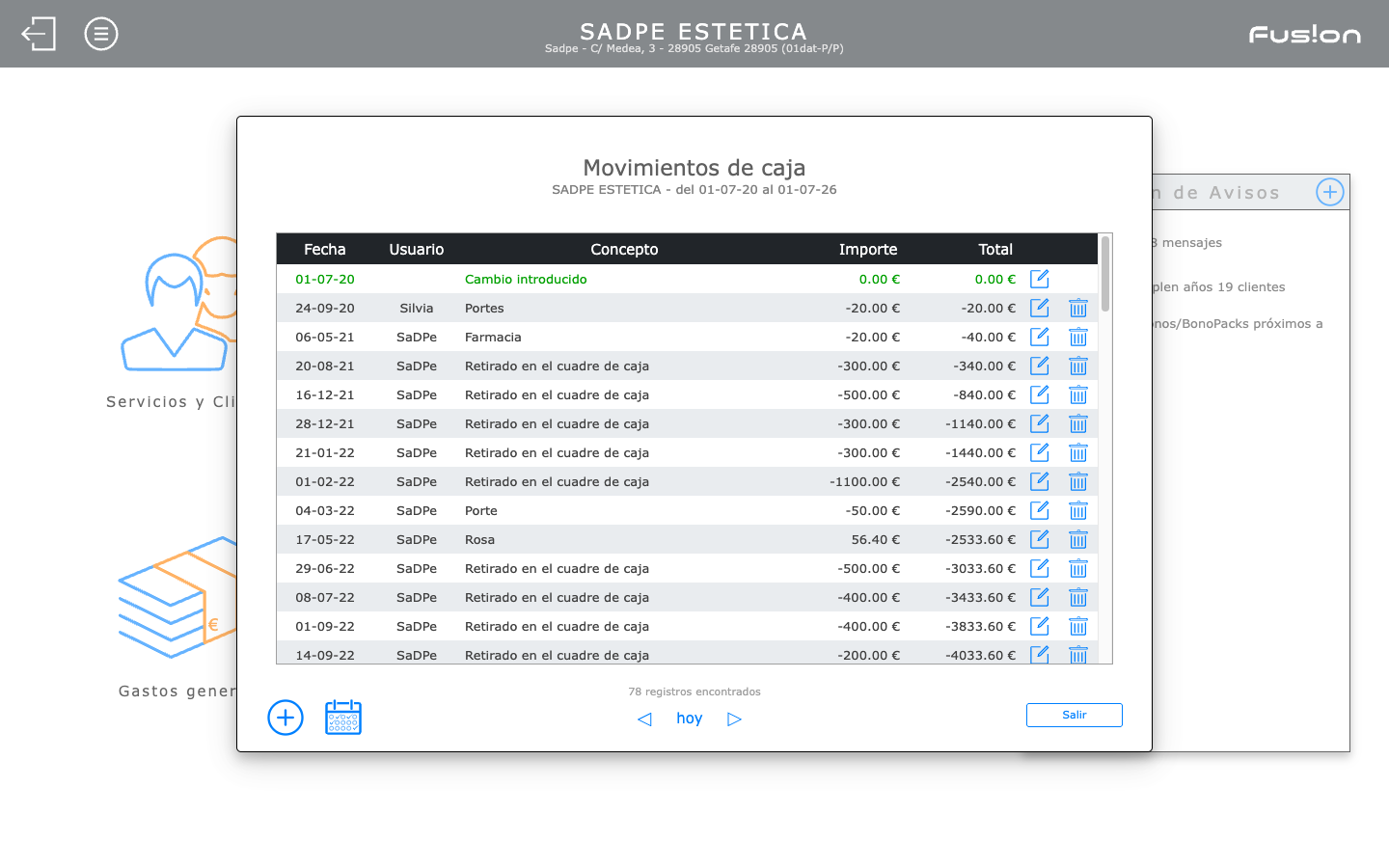The width and height of the screenshot is (1389, 868).
Task: Click the Usuario column header
Action: pos(417,249)
